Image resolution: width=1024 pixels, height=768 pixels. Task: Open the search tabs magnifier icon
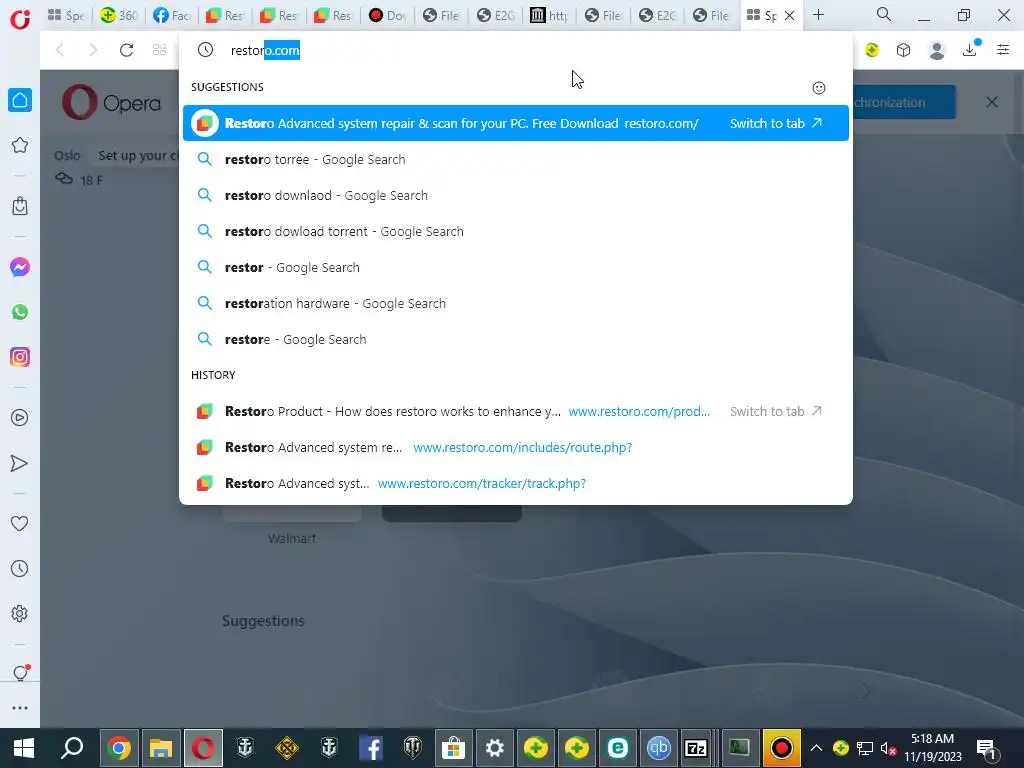point(884,14)
